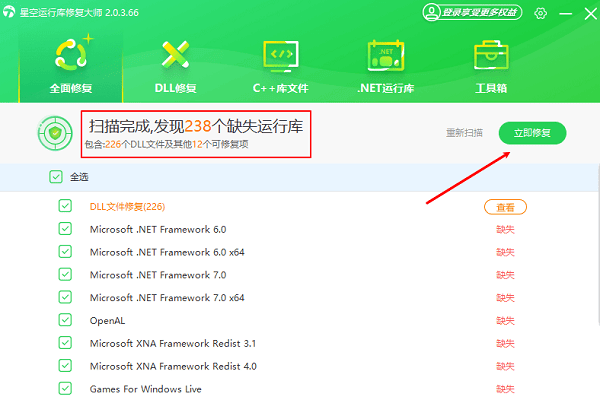Minimize the repair master window
Image resolution: width=600 pixels, height=400 pixels.
566,14
